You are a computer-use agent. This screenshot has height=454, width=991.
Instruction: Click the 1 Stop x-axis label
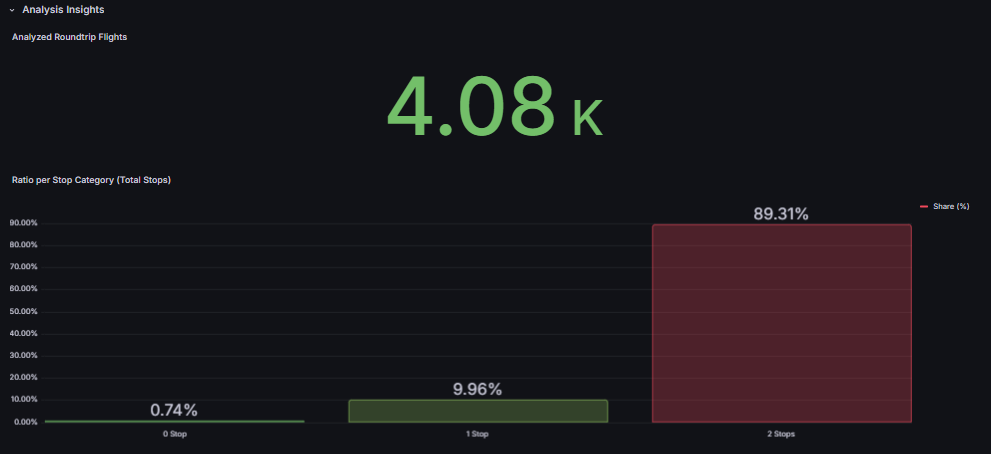pos(477,434)
